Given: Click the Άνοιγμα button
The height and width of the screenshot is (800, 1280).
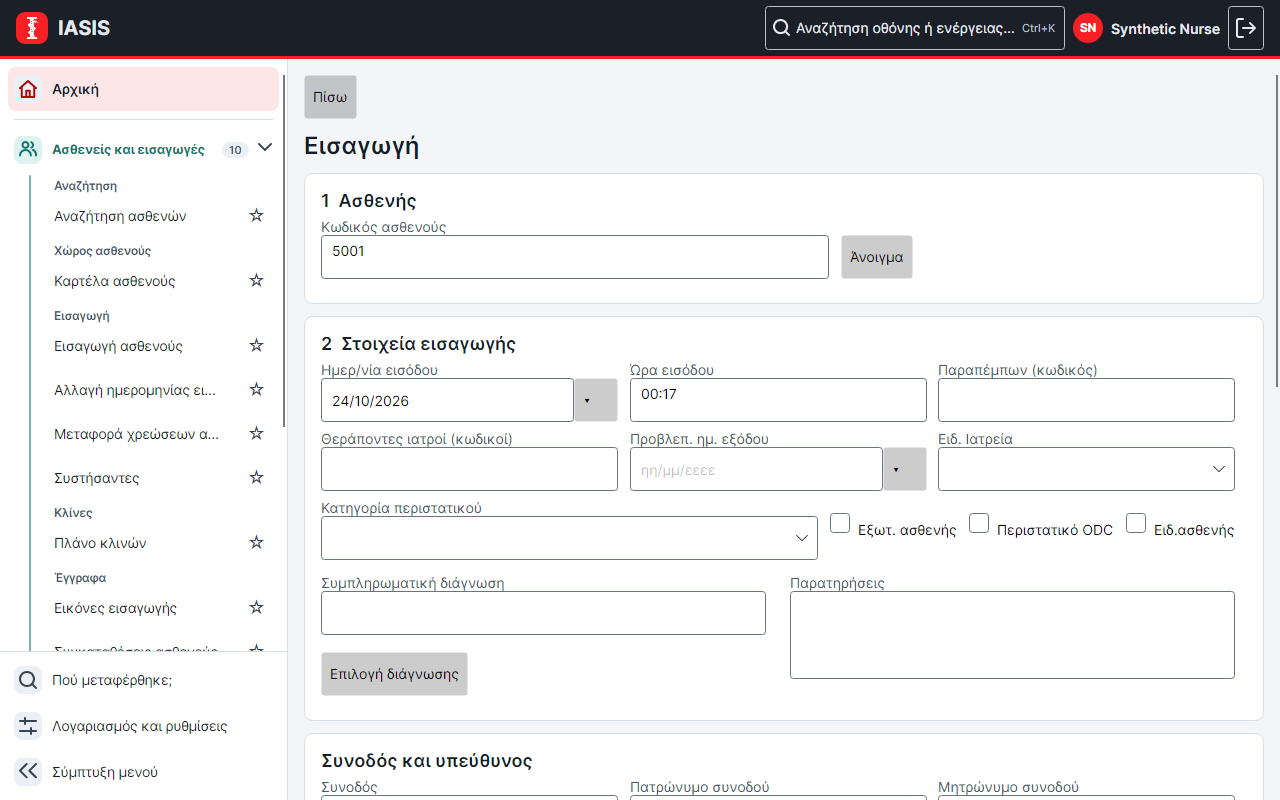Looking at the screenshot, I should click(x=876, y=257).
